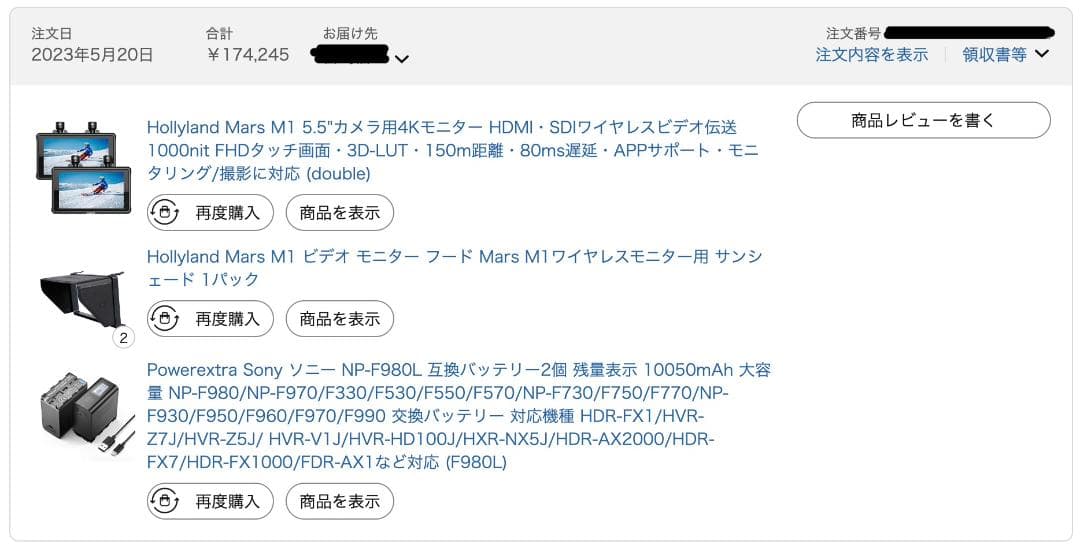Image resolution: width=1080 pixels, height=545 pixels.
Task: Click the reorder icon for the monitor hood
Action: [164, 318]
